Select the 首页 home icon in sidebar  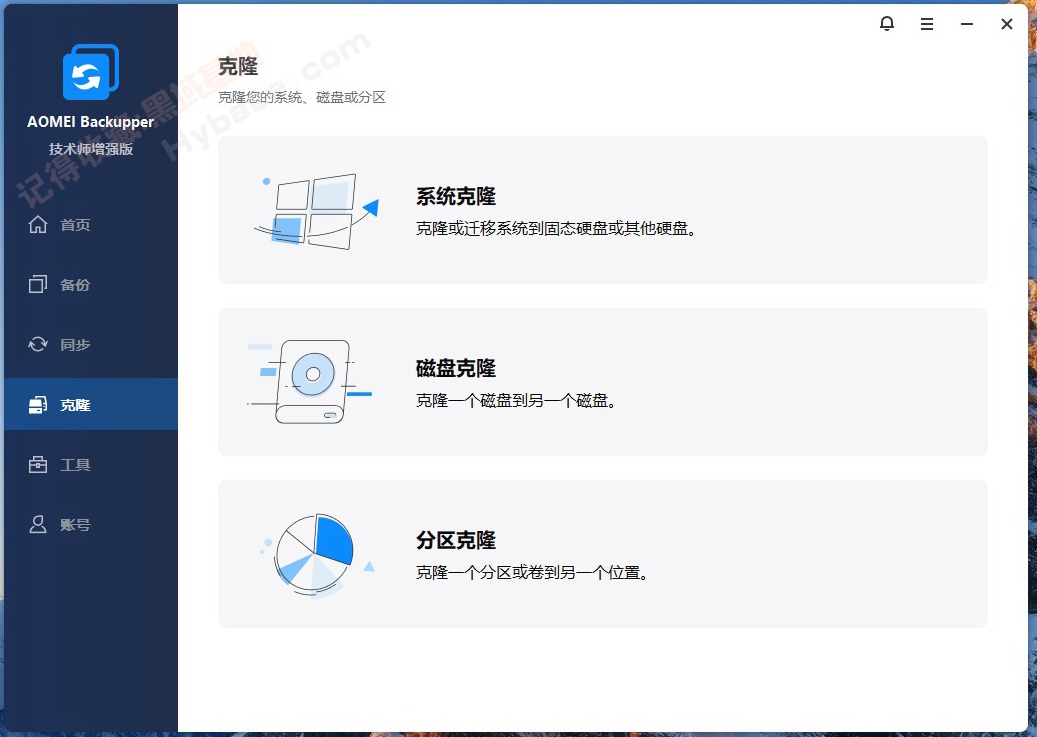(x=37, y=224)
